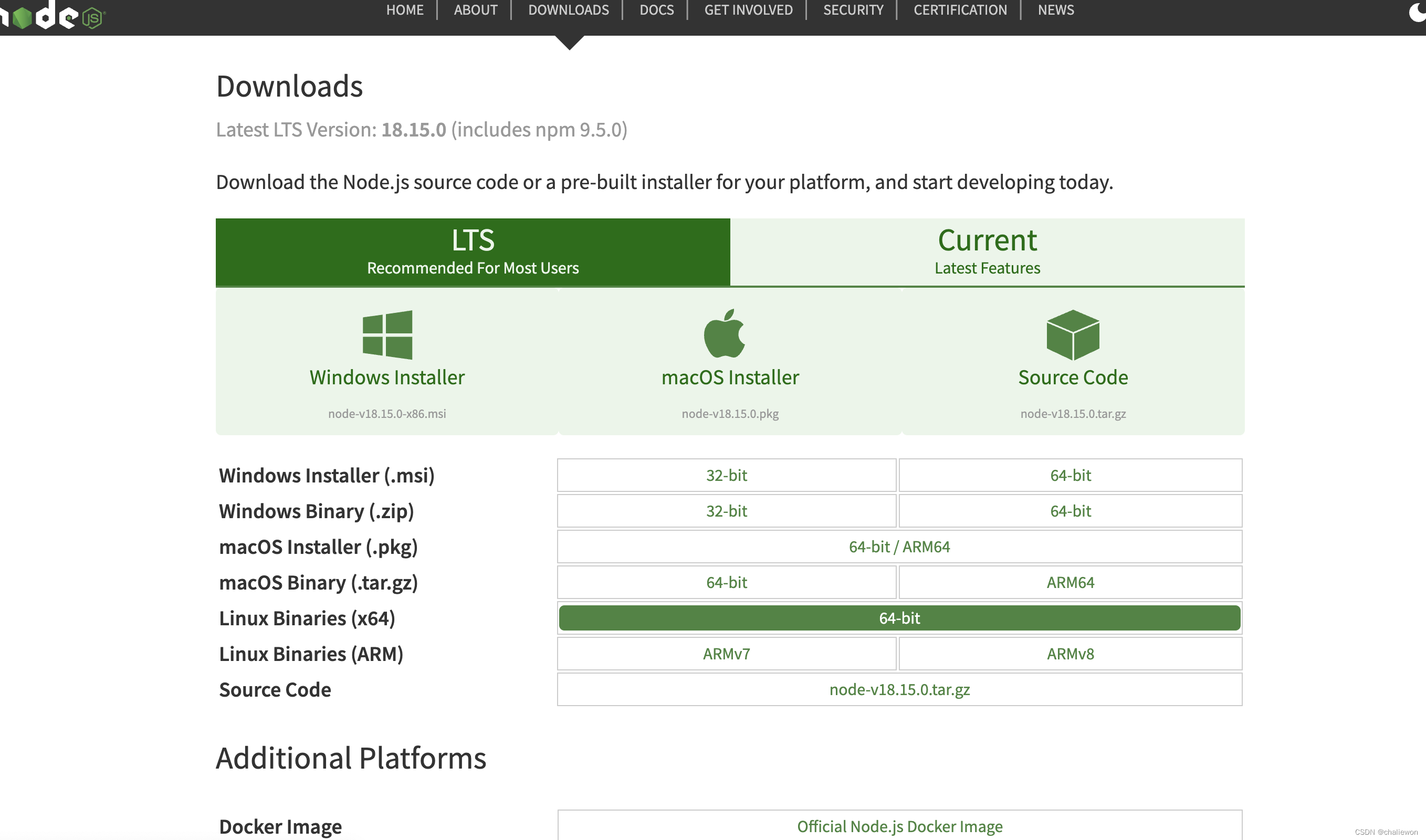Switch to the LTS tab

point(473,252)
